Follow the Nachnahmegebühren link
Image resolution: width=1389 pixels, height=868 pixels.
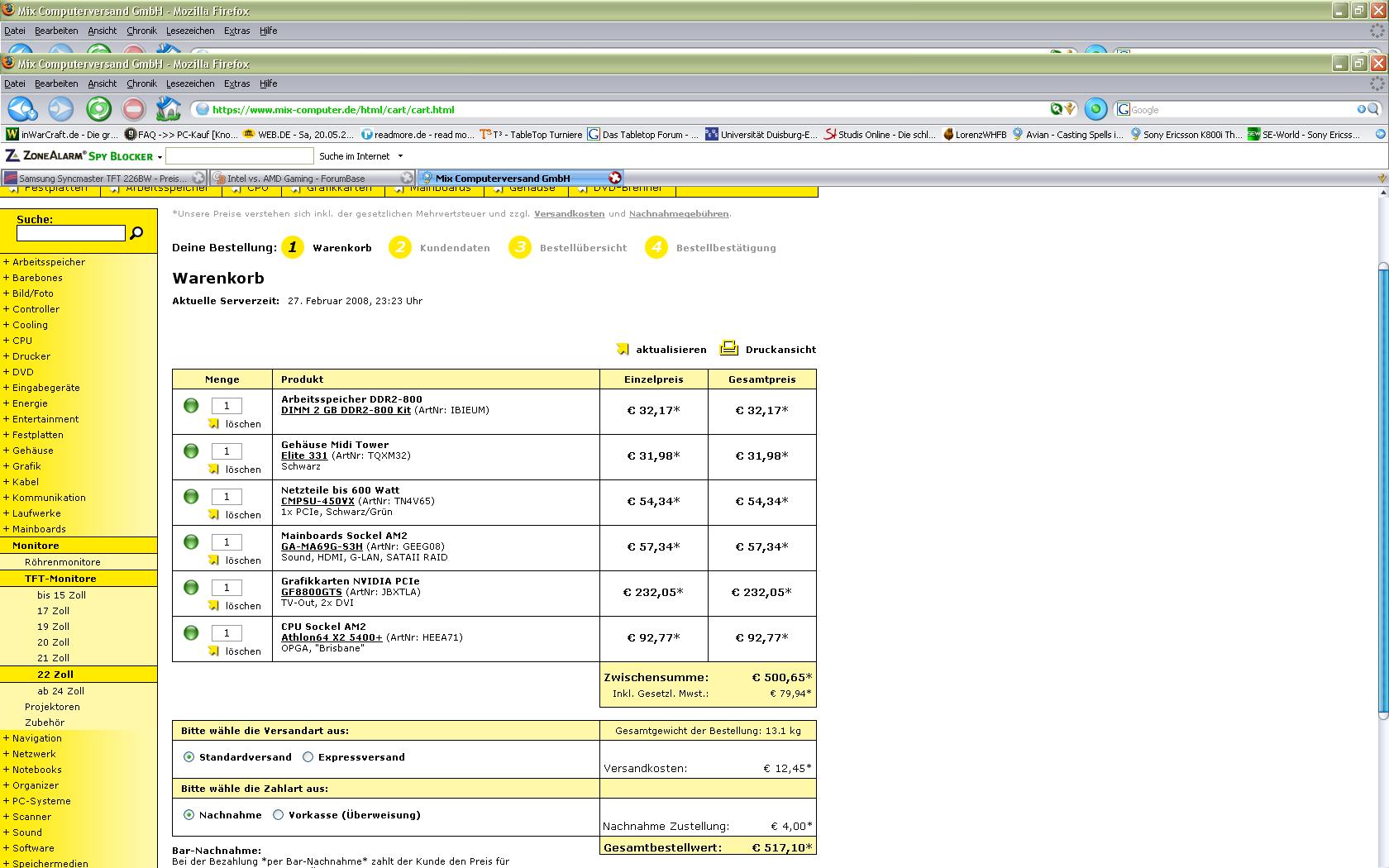(x=679, y=213)
